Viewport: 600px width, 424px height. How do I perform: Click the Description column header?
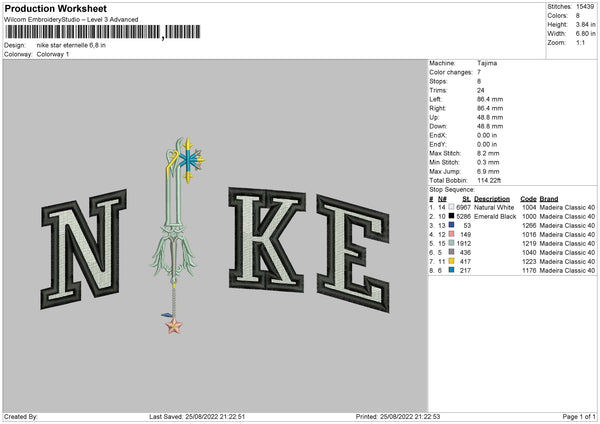tap(492, 199)
